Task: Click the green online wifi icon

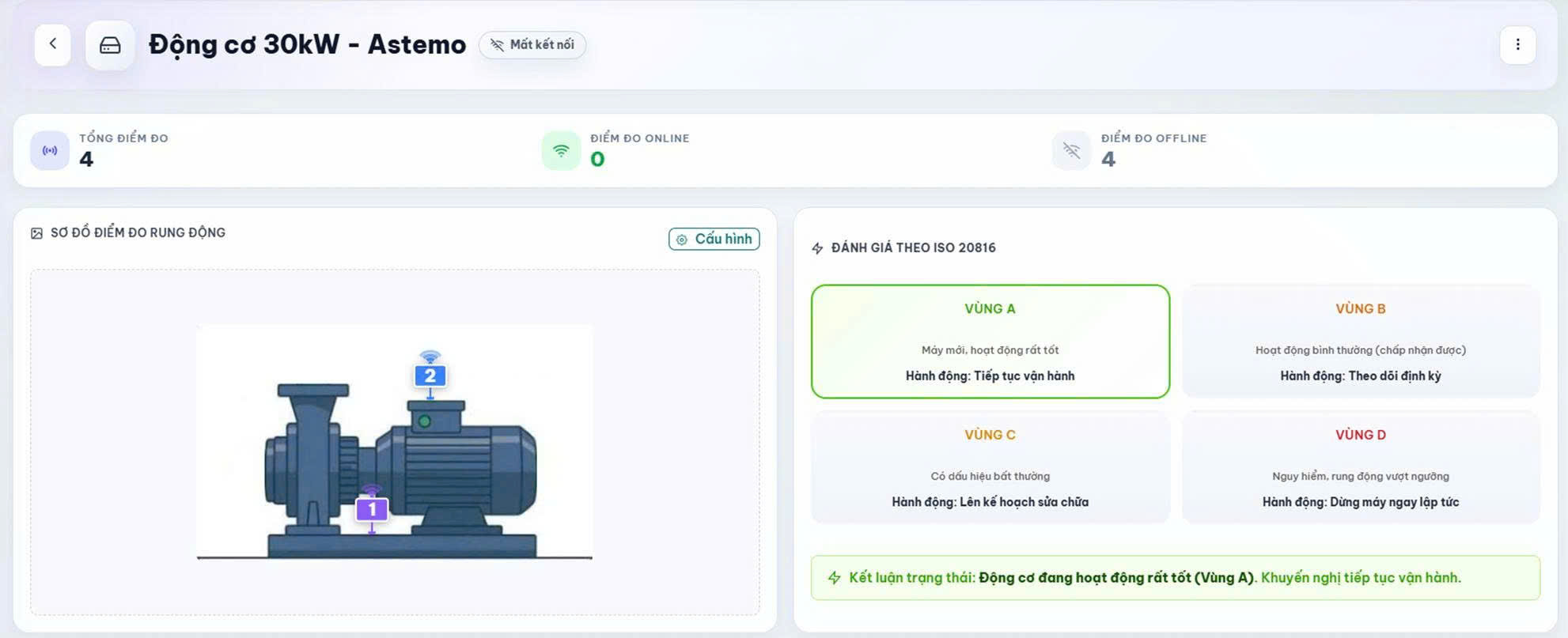Action: 561,150
